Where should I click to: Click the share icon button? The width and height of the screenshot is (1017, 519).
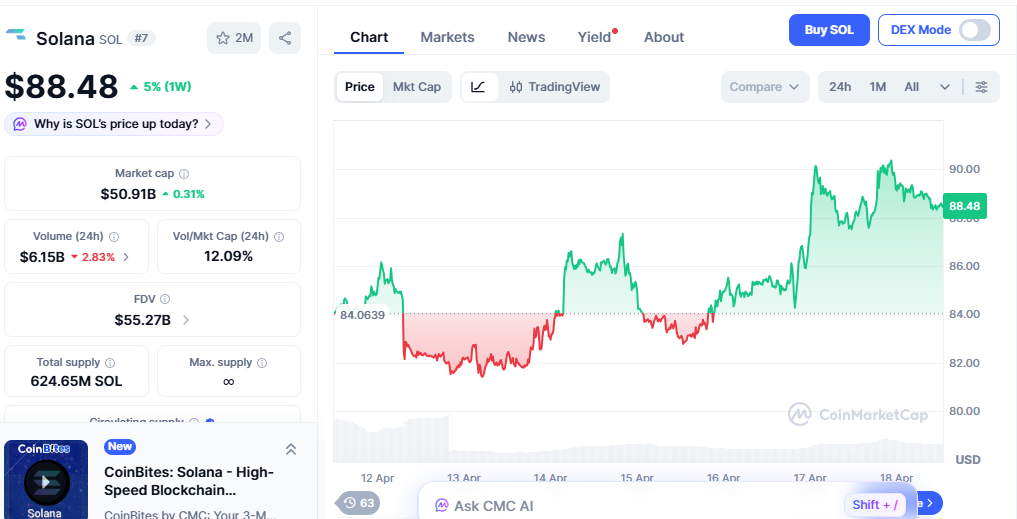tap(285, 38)
